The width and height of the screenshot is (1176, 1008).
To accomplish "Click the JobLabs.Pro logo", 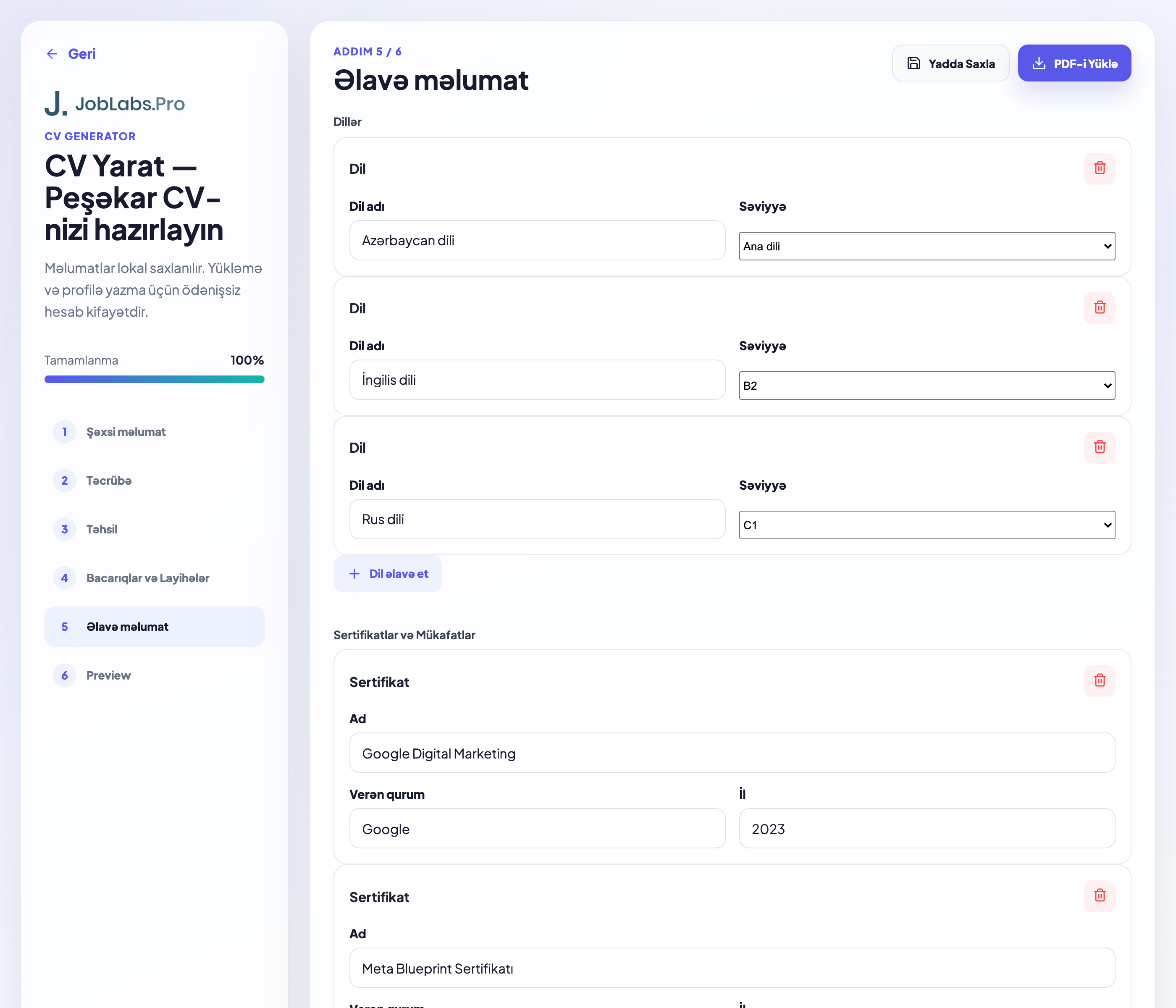I will [x=115, y=103].
